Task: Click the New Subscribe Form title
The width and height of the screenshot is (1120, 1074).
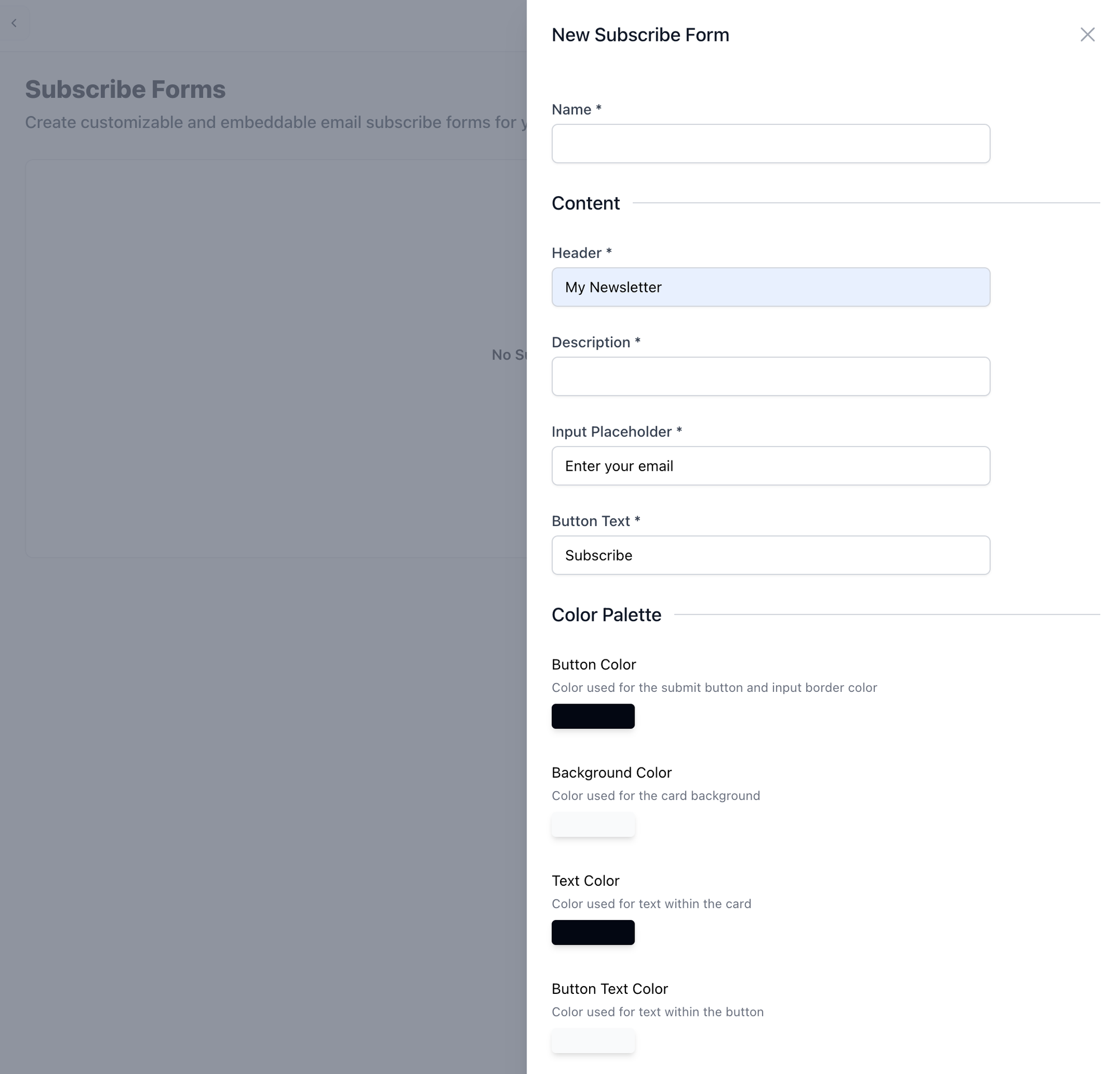Action: [640, 34]
